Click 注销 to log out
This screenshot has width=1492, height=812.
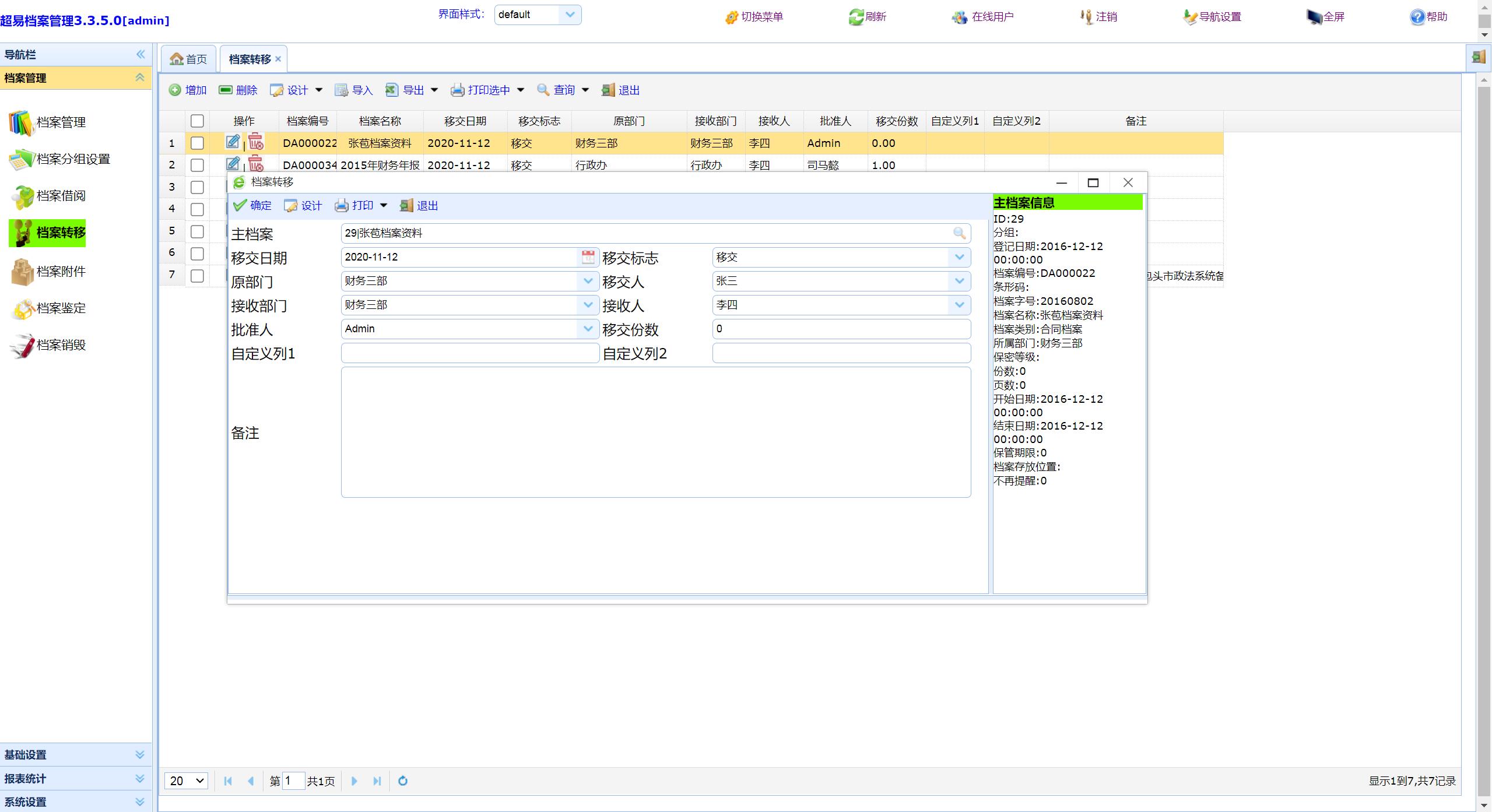pos(1098,17)
